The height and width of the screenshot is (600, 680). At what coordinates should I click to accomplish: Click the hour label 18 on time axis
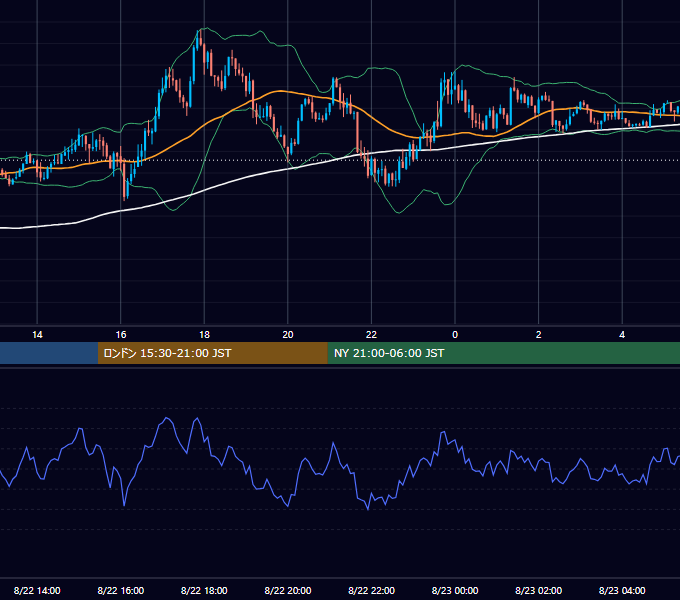pos(204,335)
